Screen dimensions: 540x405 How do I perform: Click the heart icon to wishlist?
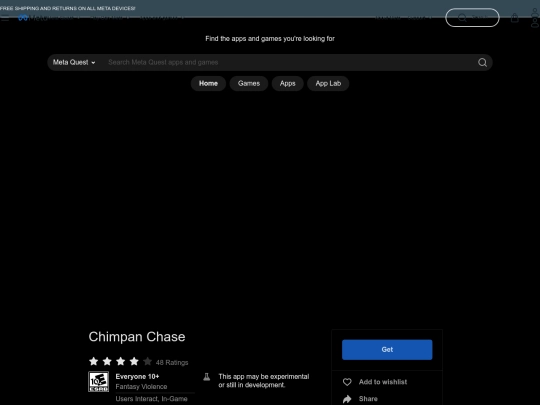pos(347,382)
